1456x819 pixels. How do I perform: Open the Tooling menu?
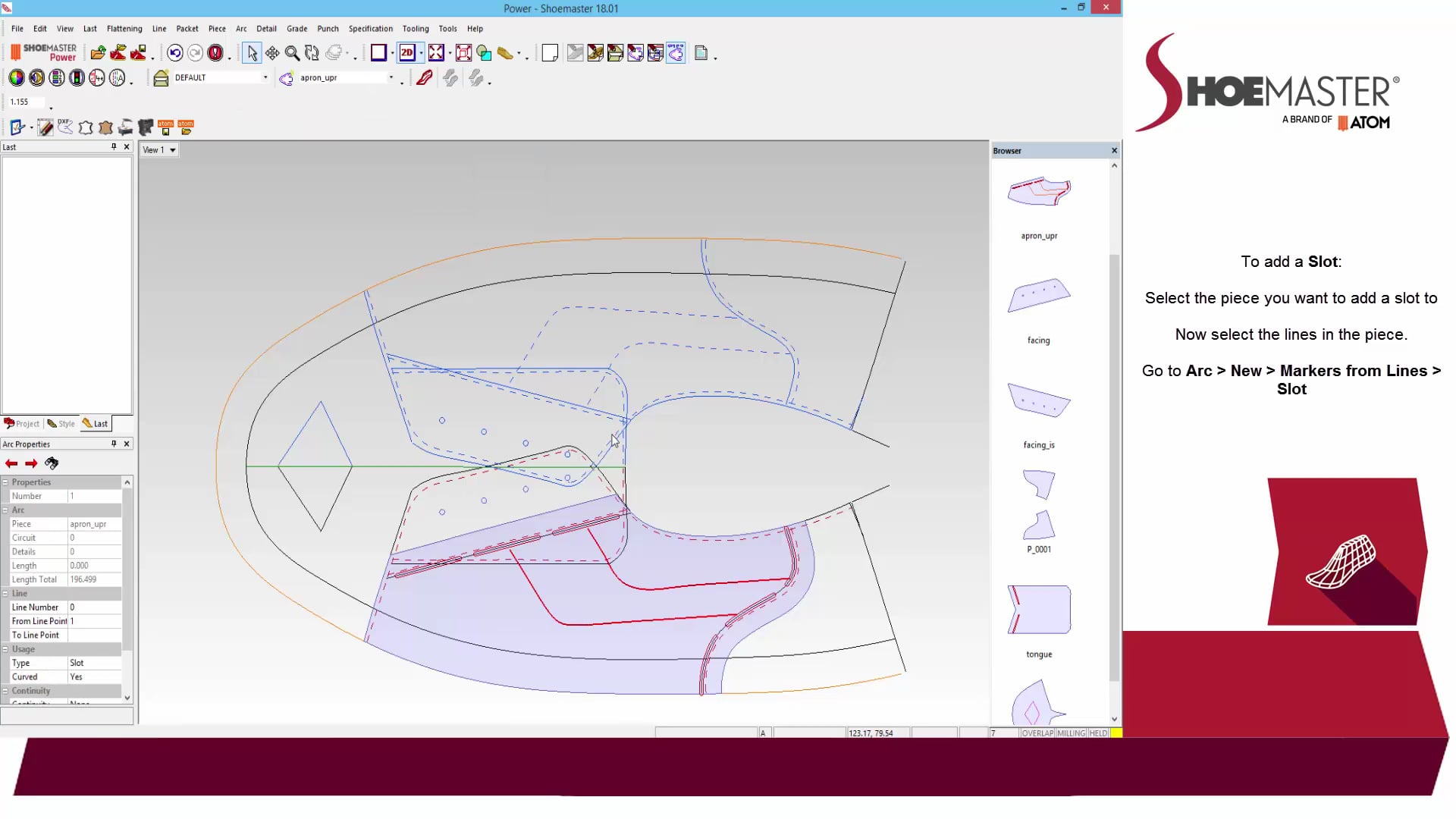tap(416, 29)
